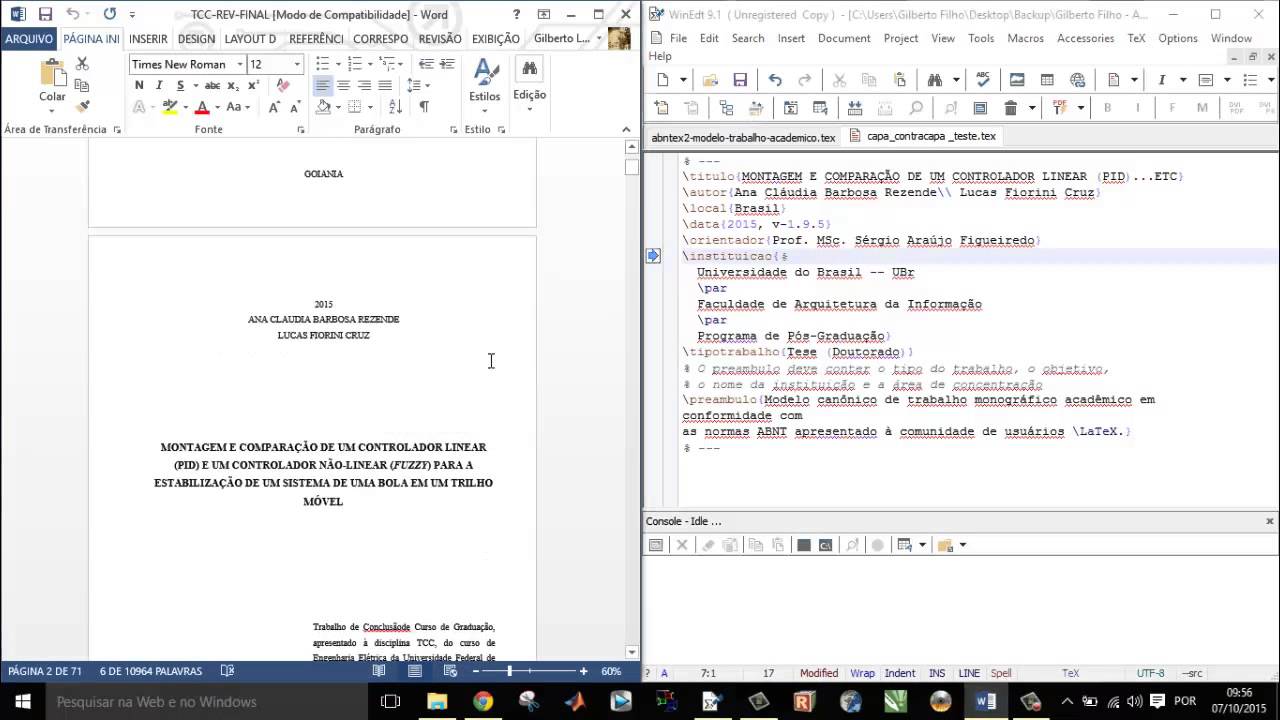
Task: Open Chrome from the Windows taskbar
Action: [x=483, y=701]
